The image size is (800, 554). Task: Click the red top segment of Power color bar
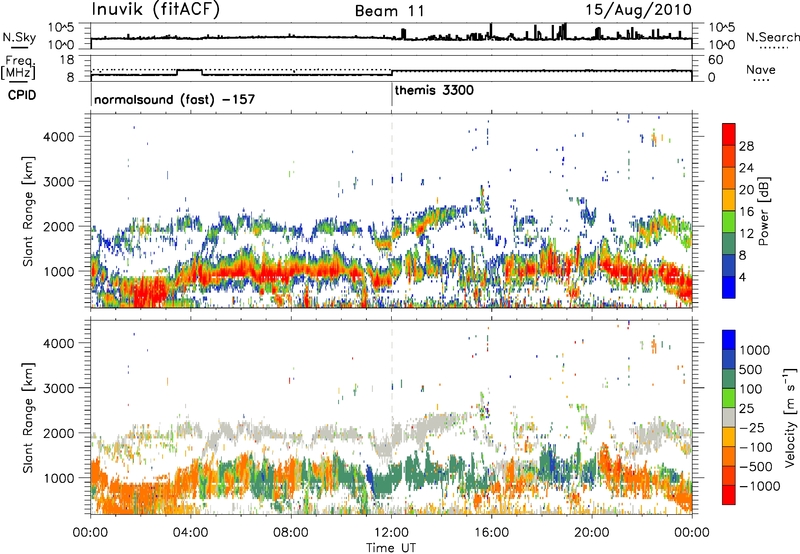(x=729, y=135)
